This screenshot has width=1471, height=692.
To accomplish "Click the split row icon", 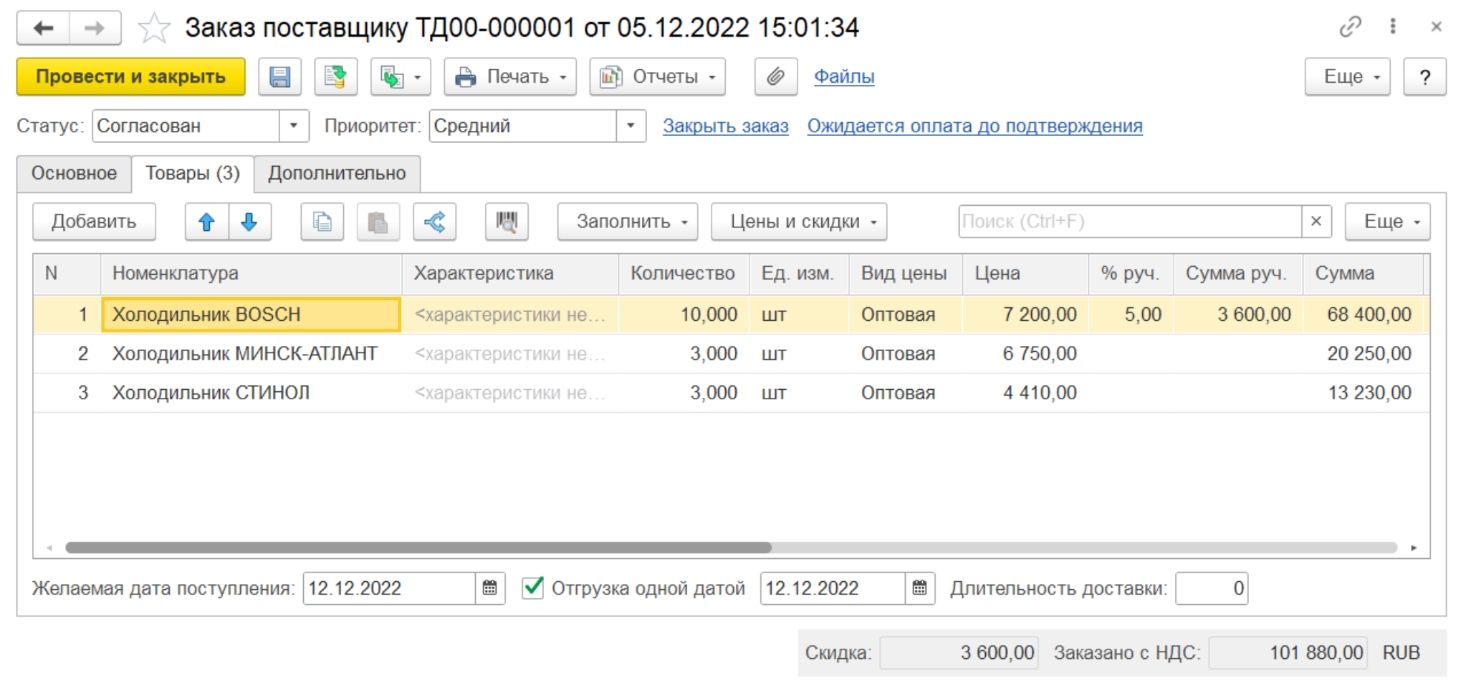I will click(x=434, y=222).
